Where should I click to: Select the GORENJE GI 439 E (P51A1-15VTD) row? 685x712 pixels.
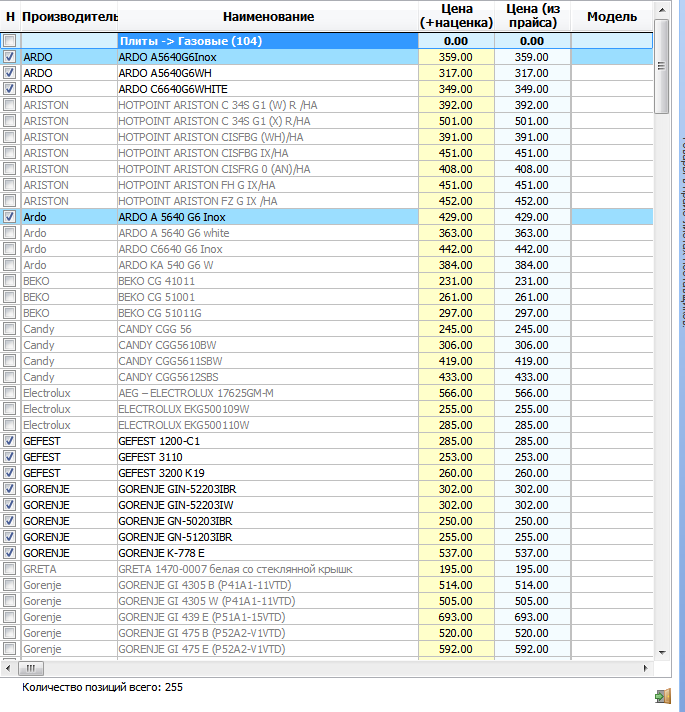click(x=327, y=617)
